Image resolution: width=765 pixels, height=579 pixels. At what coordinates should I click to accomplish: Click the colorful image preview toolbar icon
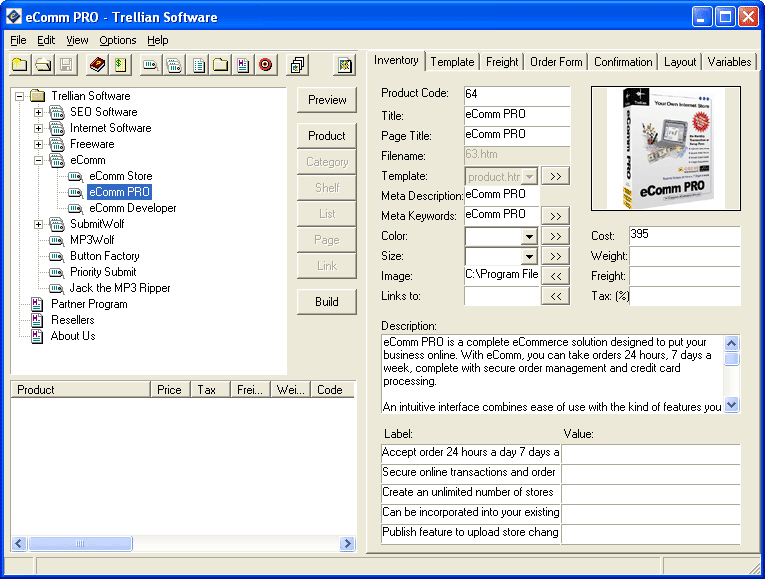[x=345, y=64]
